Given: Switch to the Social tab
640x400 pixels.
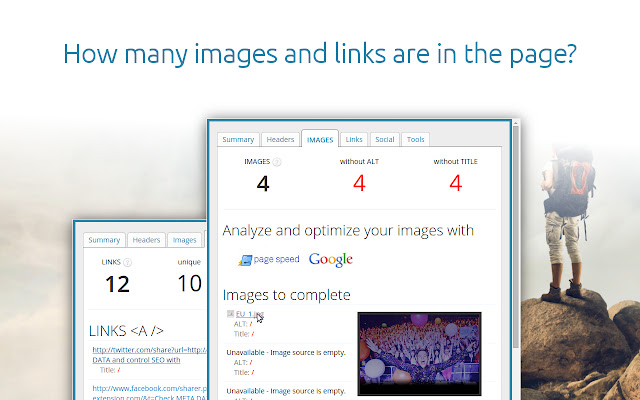Looking at the screenshot, I should click(x=384, y=140).
